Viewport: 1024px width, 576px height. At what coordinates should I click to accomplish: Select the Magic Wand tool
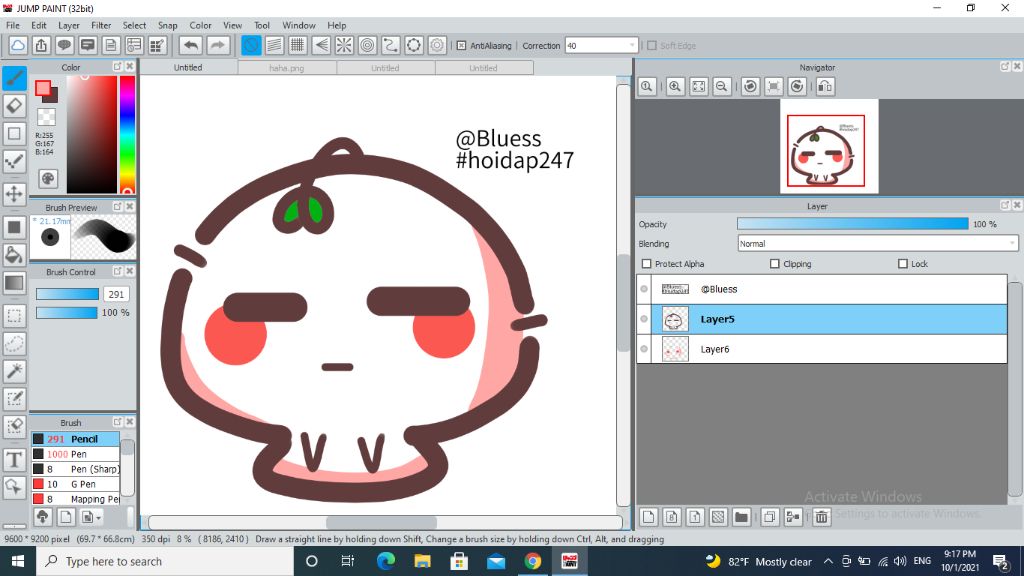(x=14, y=371)
